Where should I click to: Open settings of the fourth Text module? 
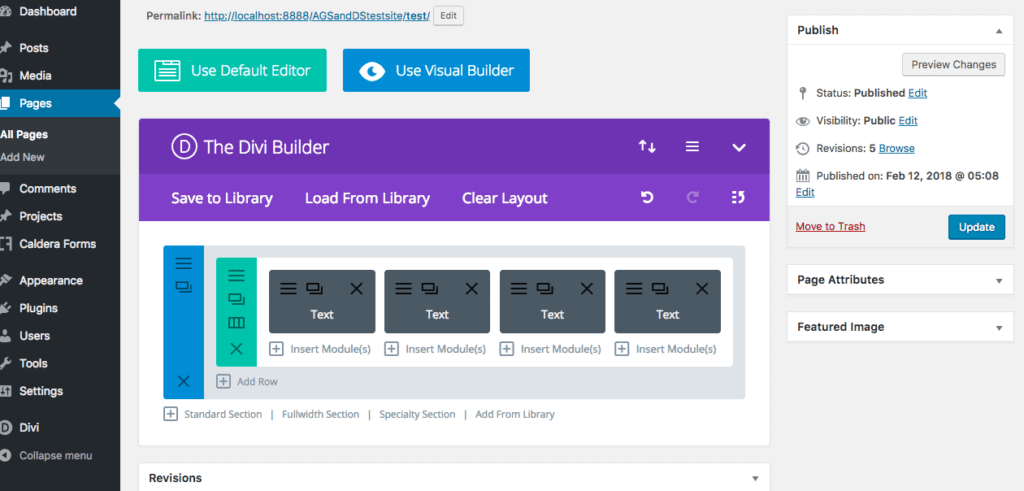pos(633,288)
